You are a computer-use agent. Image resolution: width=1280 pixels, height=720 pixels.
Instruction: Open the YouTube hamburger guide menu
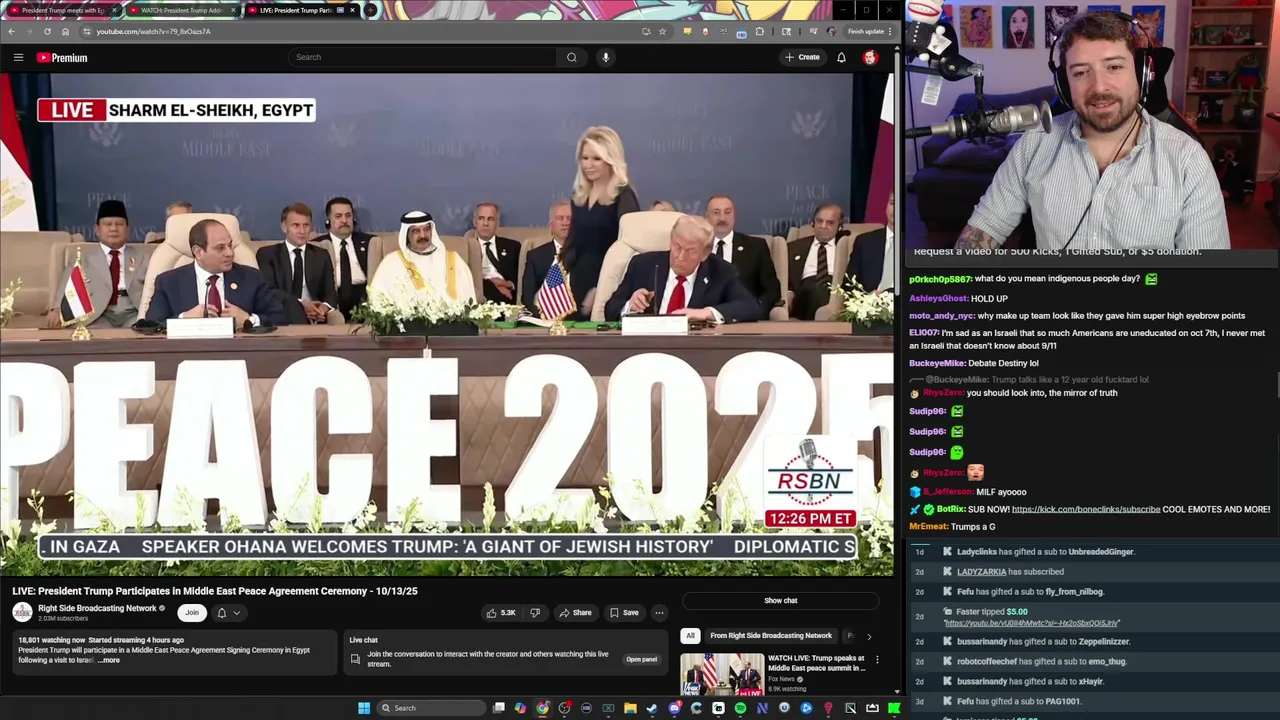(18, 57)
